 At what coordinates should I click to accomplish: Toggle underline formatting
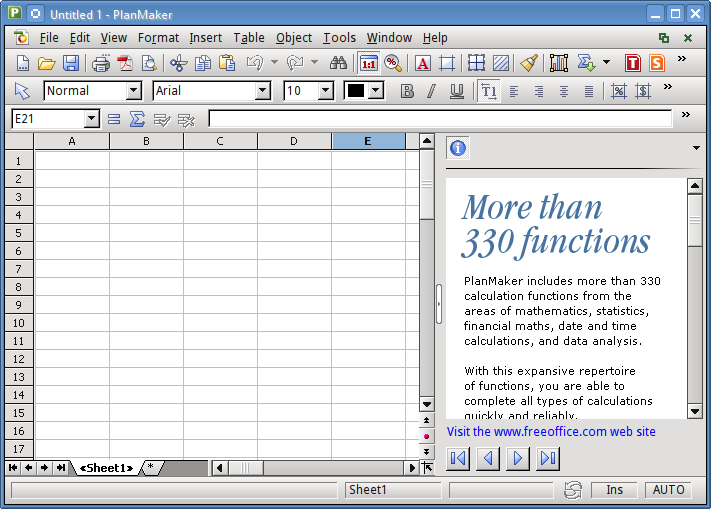point(457,91)
